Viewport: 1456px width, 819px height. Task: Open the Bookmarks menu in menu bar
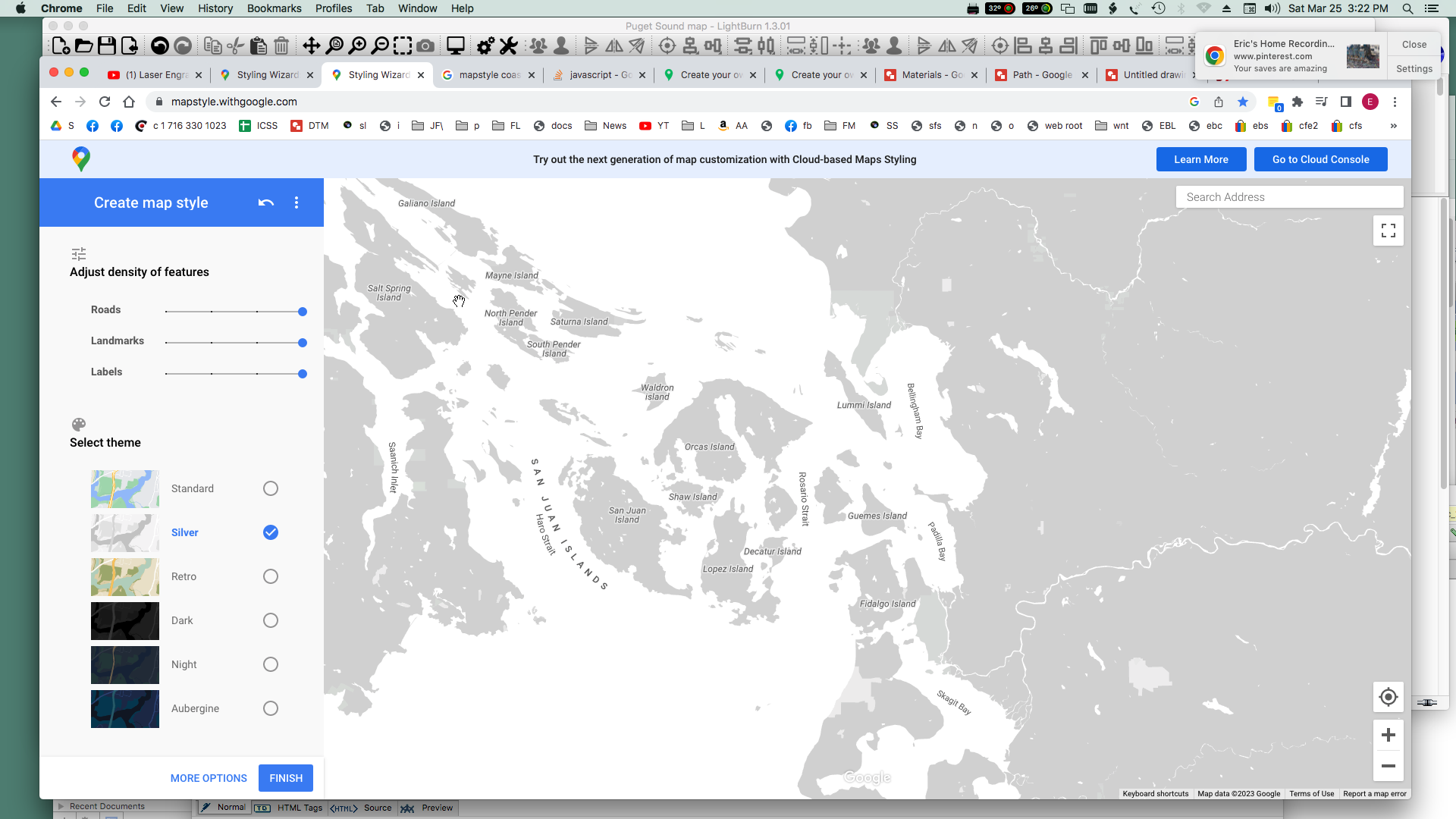[274, 8]
